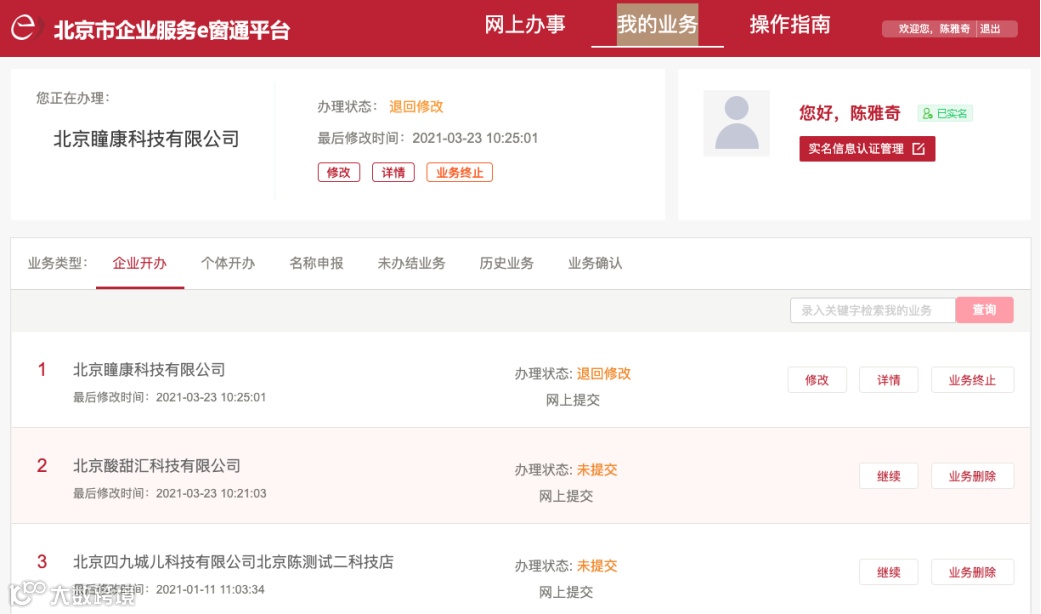Viewport: 1041px width, 614px height.
Task: Click the 您好, 陈雅奇 greeting text
Action: (850, 114)
